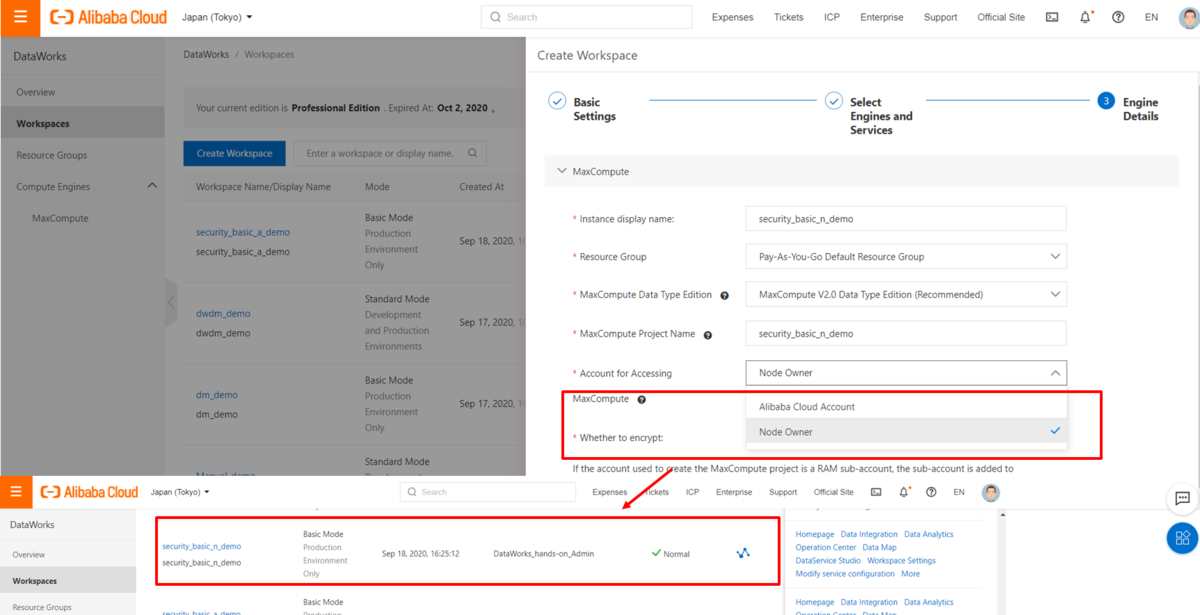Switch language via EN in top header
The width and height of the screenshot is (1200, 615).
pyautogui.click(x=1152, y=17)
